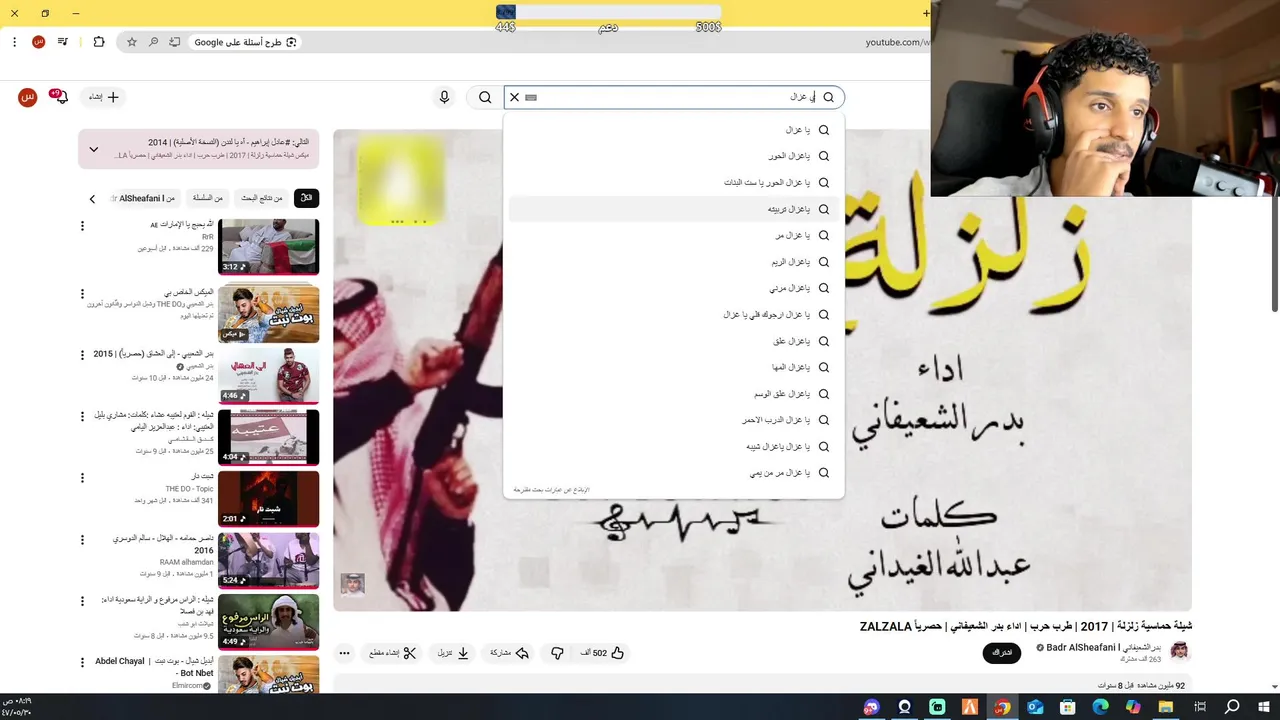Click the 'طرح أسئلة على Google' lens chip

pos(245,42)
